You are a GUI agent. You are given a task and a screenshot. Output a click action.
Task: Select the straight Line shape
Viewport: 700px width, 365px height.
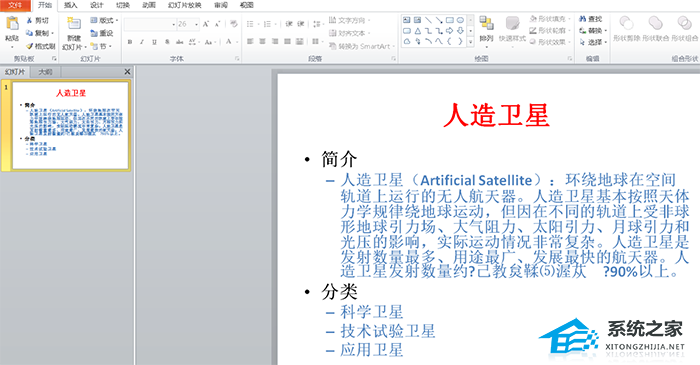429,20
